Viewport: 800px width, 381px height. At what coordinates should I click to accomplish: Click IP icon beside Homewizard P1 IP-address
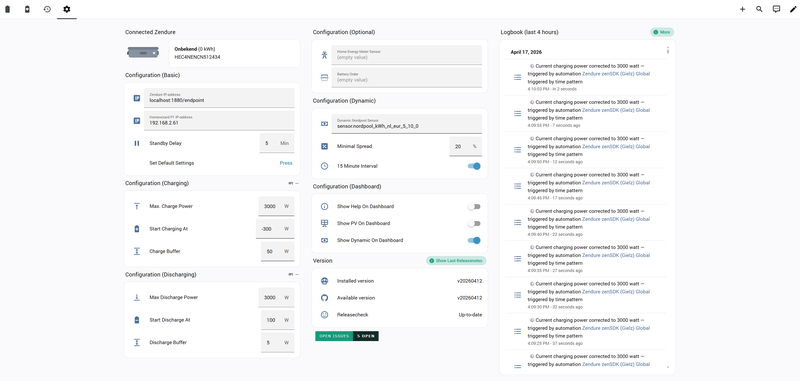click(137, 121)
